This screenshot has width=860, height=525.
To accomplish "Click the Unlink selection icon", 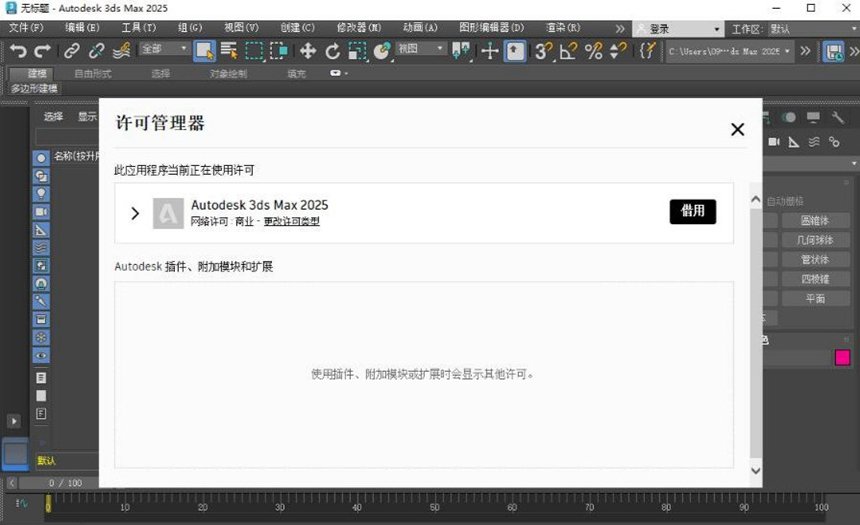I will click(x=97, y=51).
